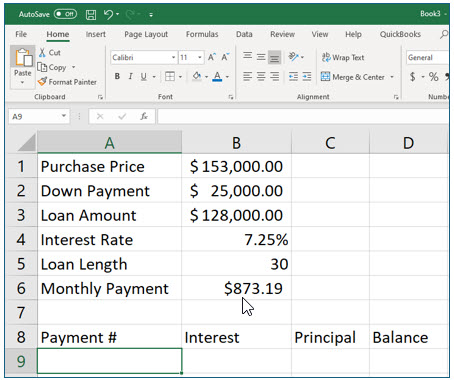Open the View tab
Viewport: 454px width, 380px height.
coord(320,34)
